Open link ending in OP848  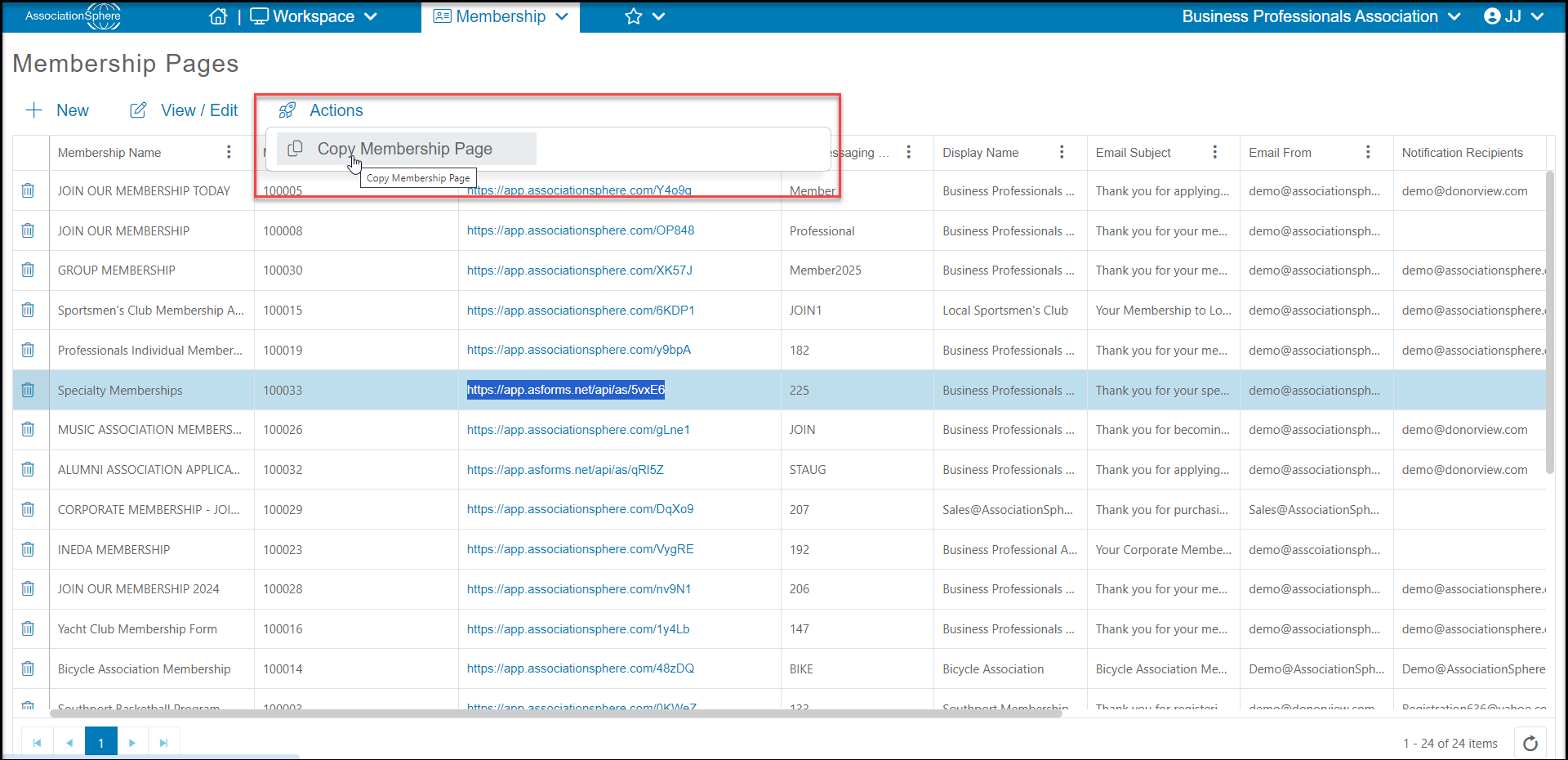click(x=581, y=230)
